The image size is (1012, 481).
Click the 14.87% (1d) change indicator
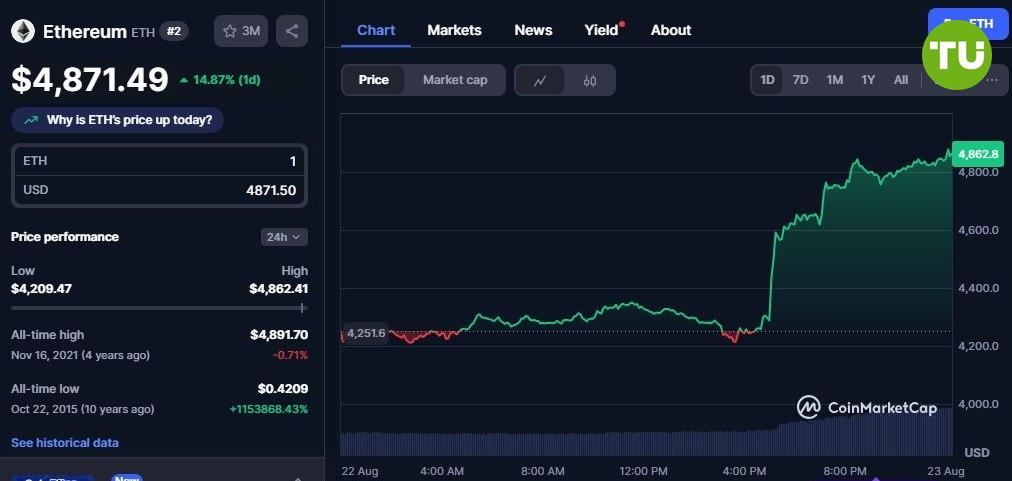click(x=220, y=80)
